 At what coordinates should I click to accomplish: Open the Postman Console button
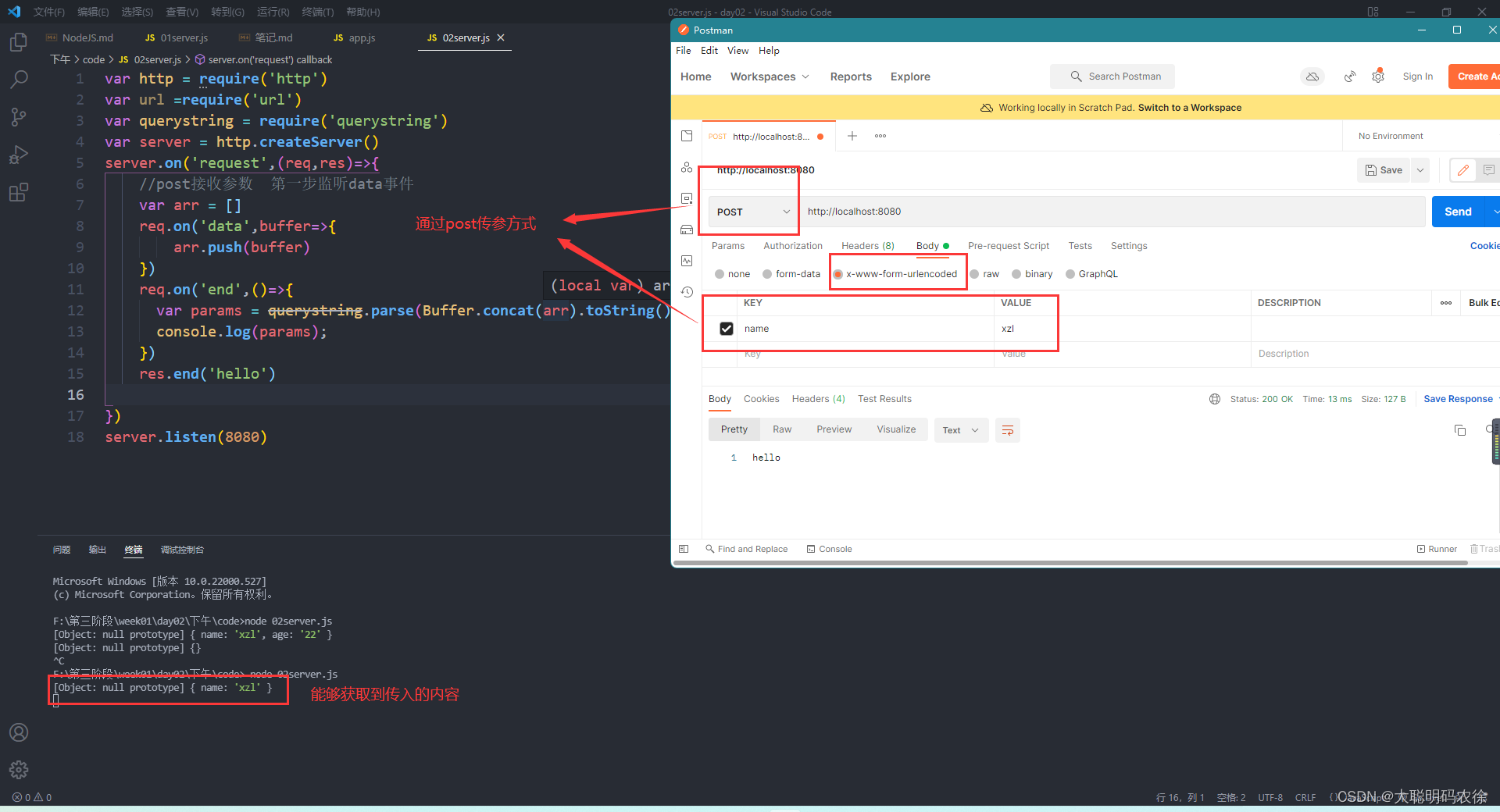[x=830, y=549]
